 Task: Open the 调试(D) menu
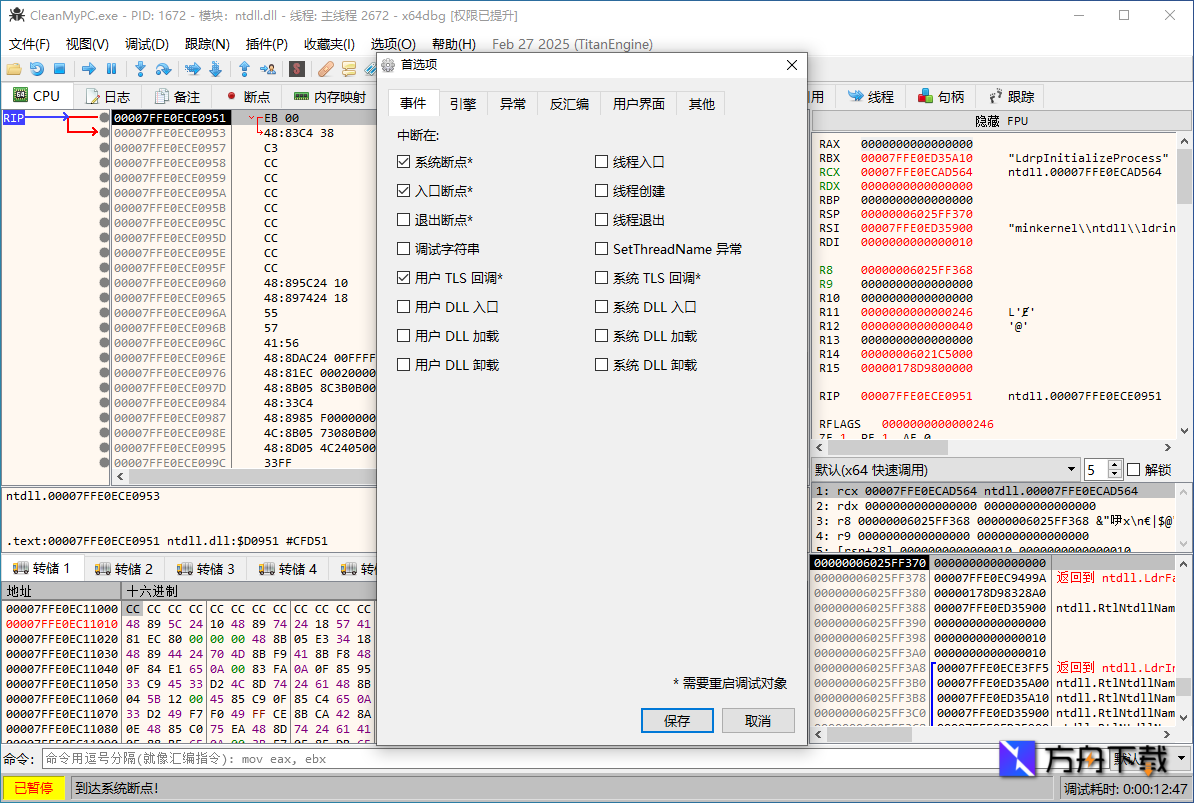click(148, 44)
